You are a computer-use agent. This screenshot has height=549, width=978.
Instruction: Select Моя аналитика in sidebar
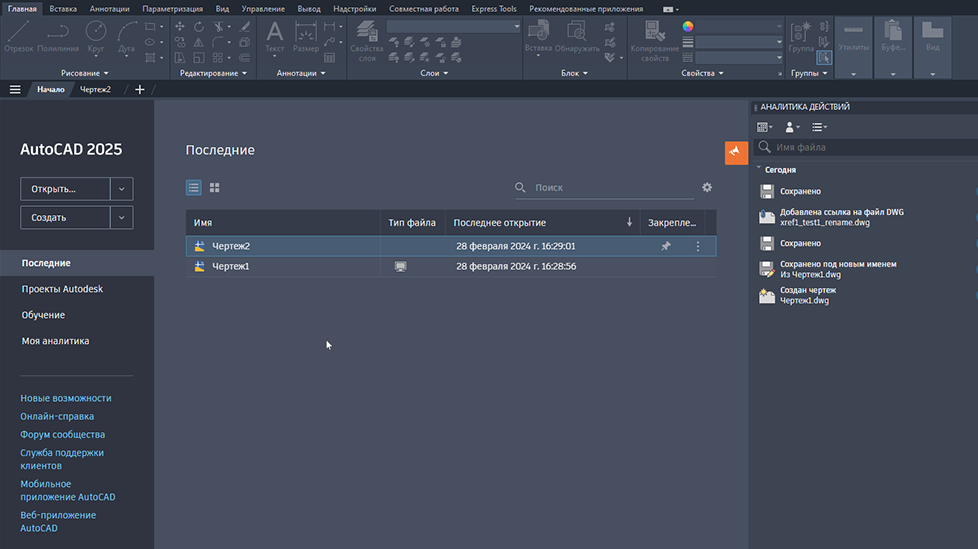pos(56,341)
